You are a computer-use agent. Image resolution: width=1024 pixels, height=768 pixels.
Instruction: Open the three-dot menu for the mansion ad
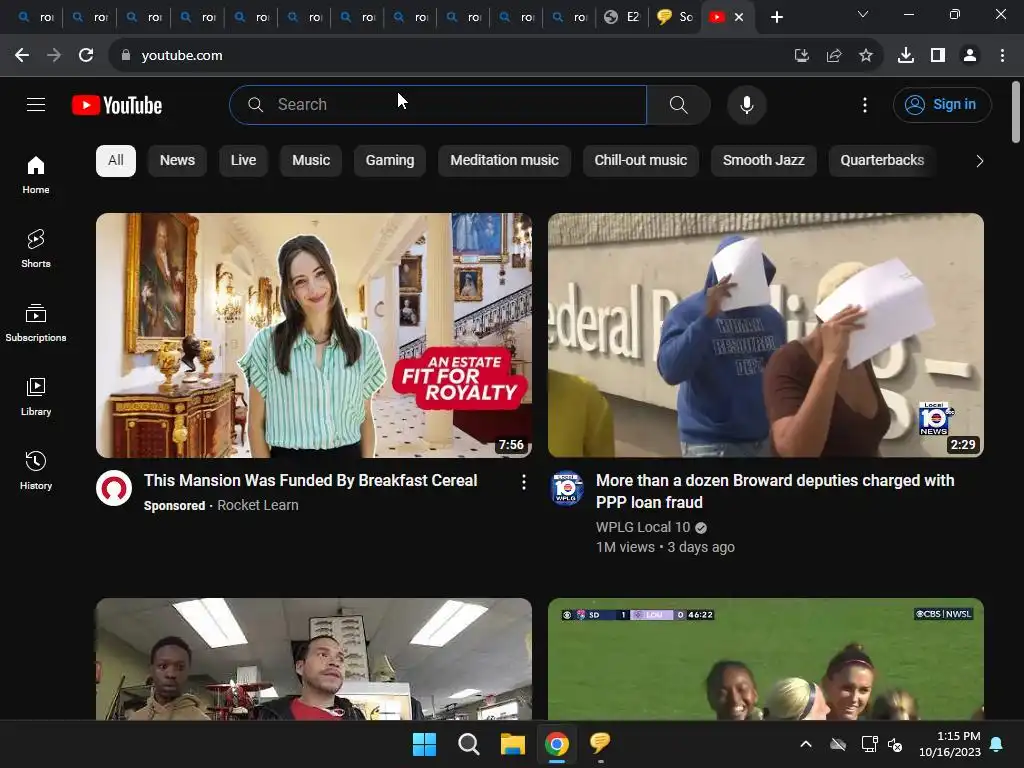[x=523, y=483]
